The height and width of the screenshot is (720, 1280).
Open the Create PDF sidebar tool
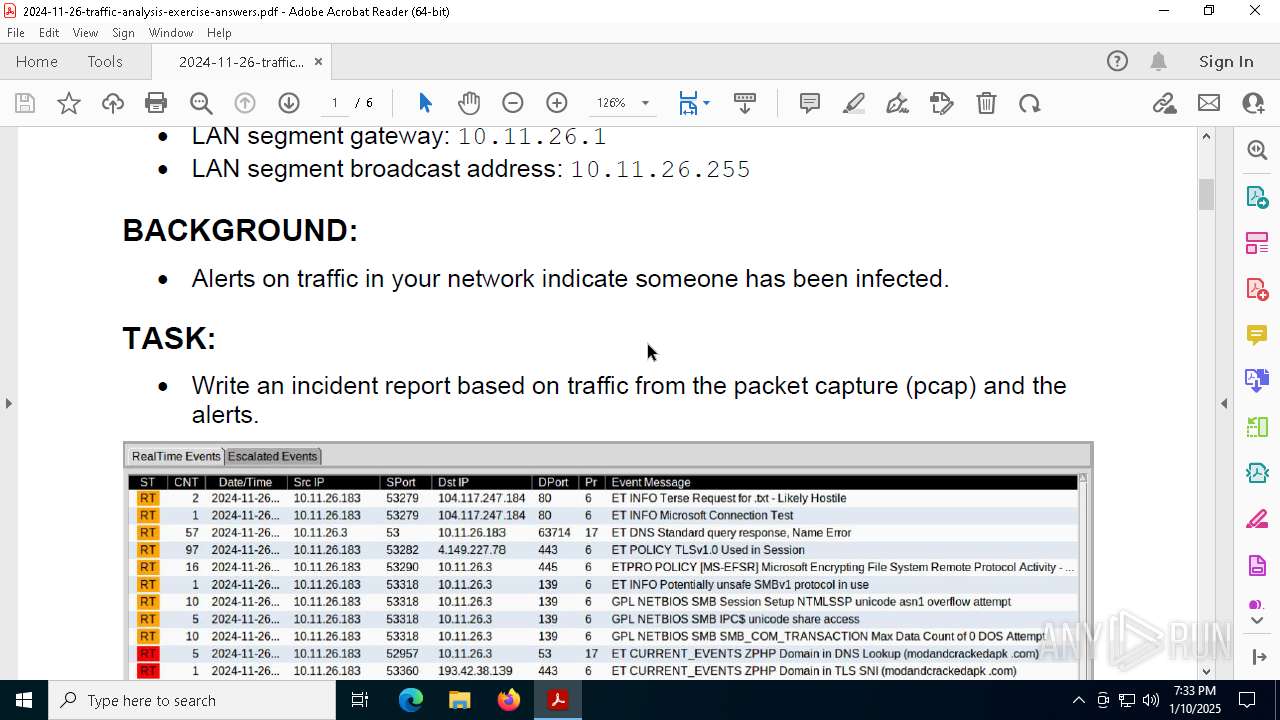1257,288
